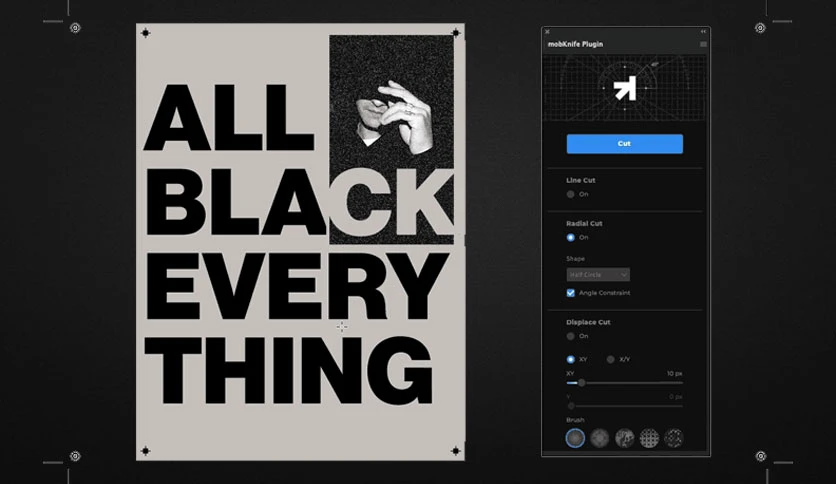Click the word ALL on the poster
The height and width of the screenshot is (484, 836).
228,118
